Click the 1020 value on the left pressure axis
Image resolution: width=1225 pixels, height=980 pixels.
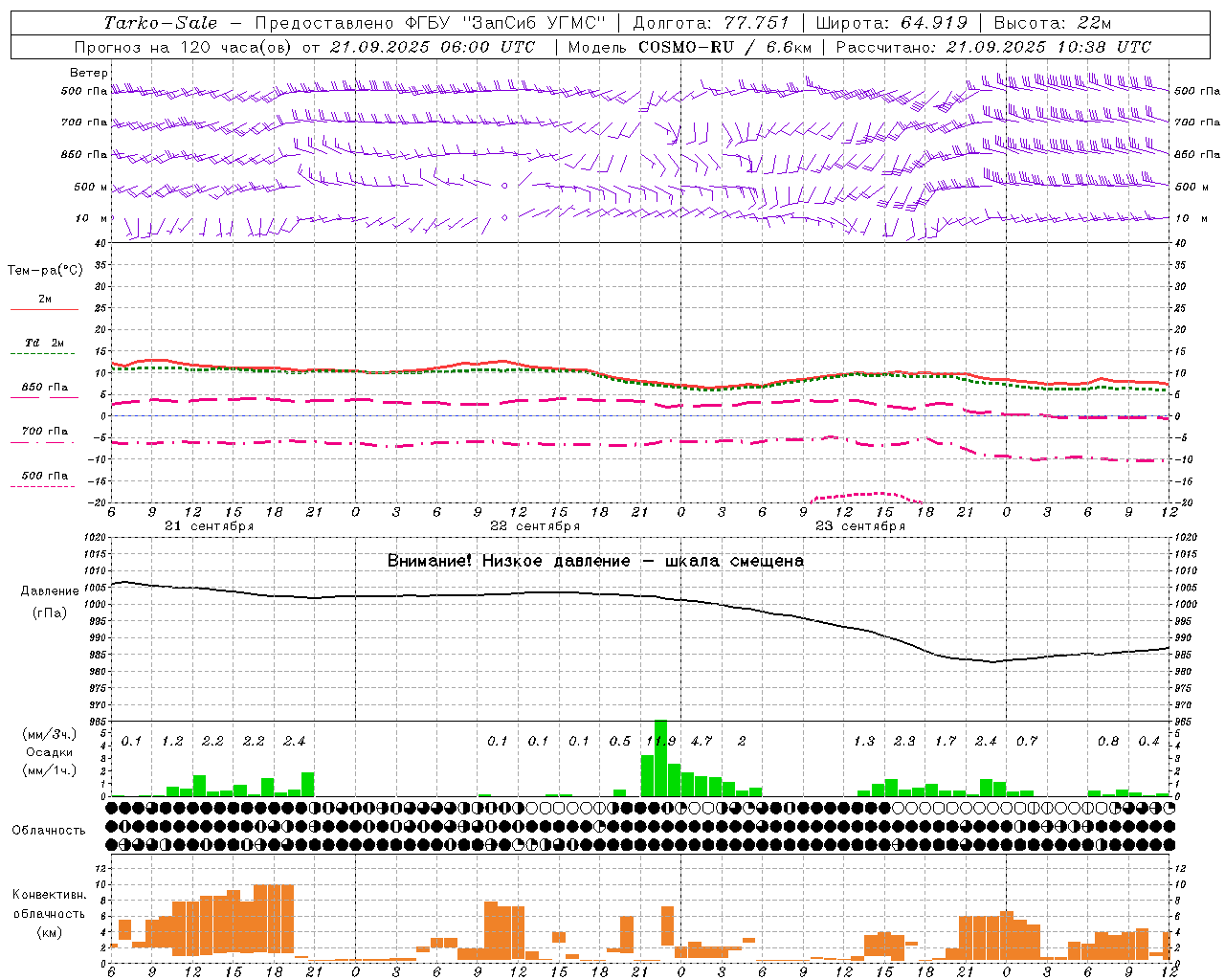[x=97, y=538]
